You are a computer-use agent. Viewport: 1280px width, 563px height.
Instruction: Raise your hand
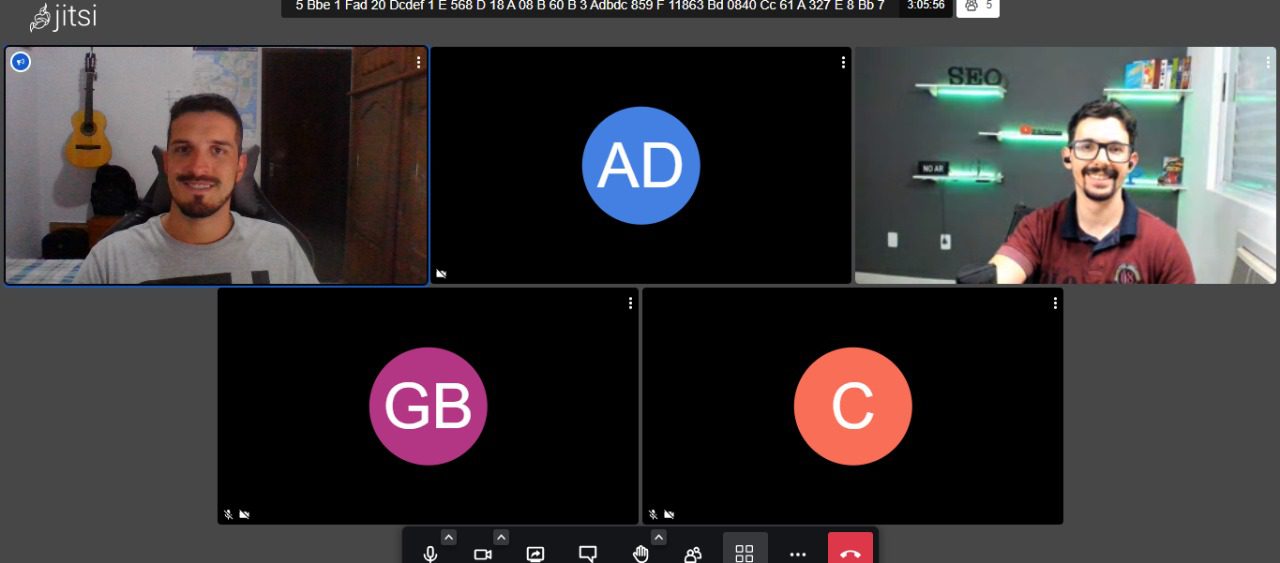[x=640, y=553]
